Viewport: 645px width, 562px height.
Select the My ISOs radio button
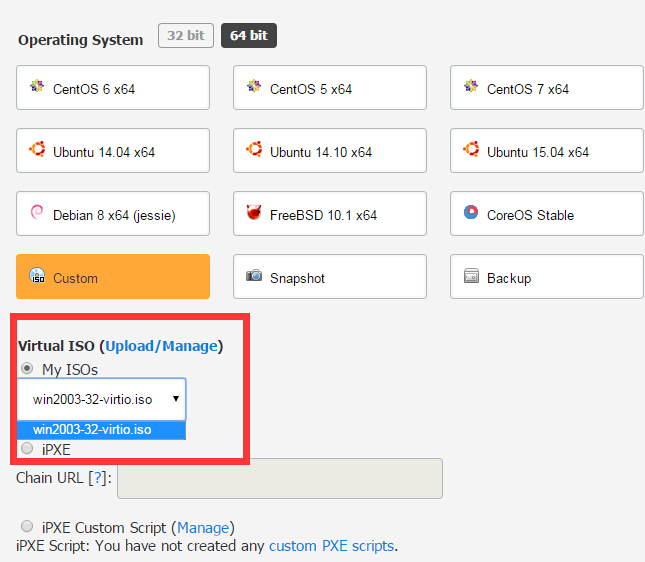tap(27, 369)
